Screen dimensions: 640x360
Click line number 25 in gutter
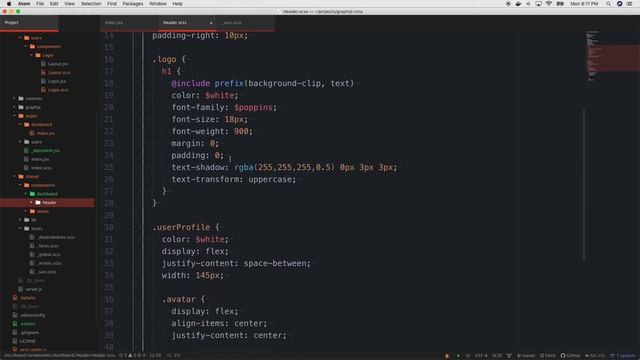[108, 167]
